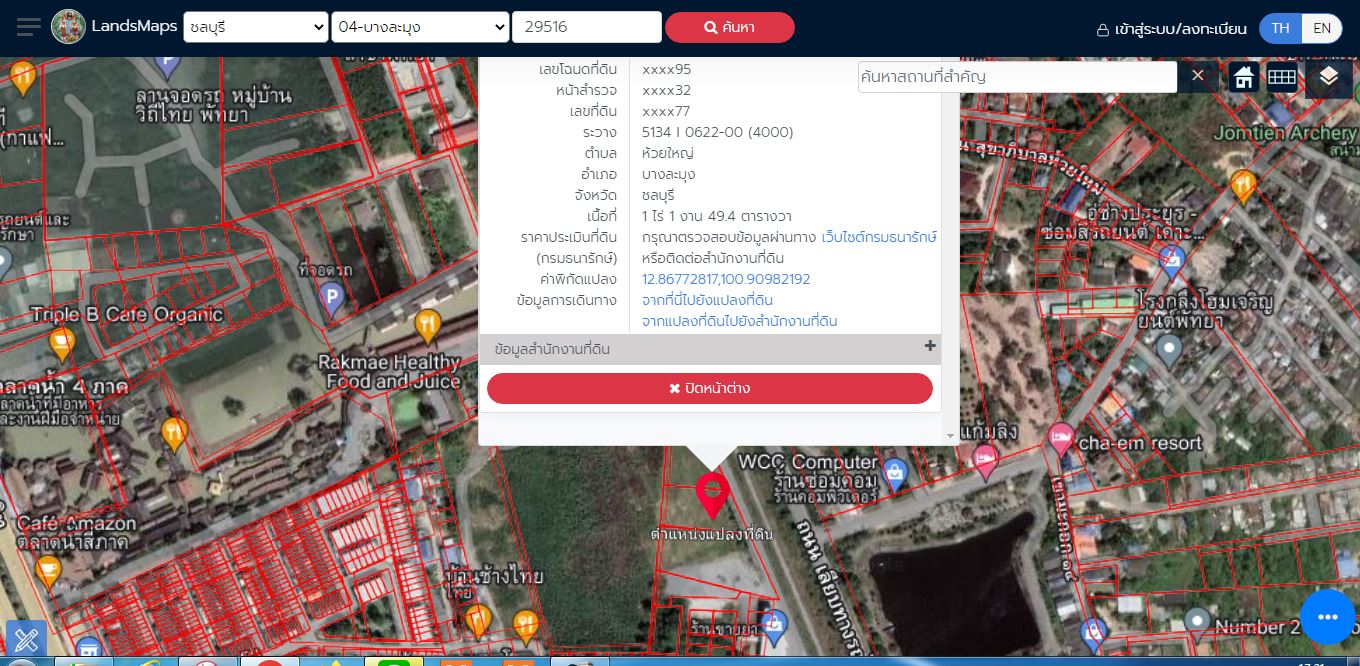The width and height of the screenshot is (1360, 666).
Task: Open the measurement tool ruler icon
Action: [26, 639]
